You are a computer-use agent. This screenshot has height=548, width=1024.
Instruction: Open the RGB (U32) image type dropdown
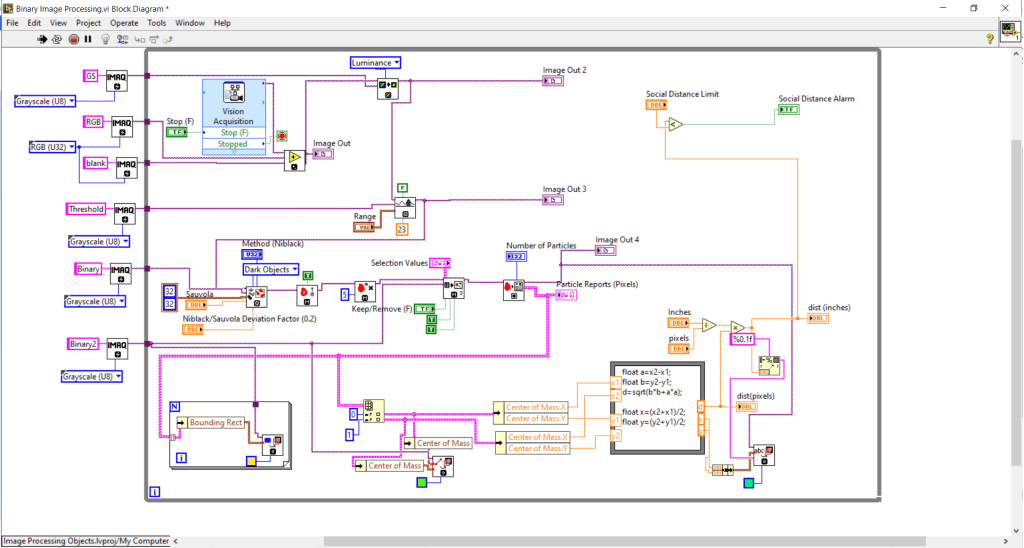(65, 148)
